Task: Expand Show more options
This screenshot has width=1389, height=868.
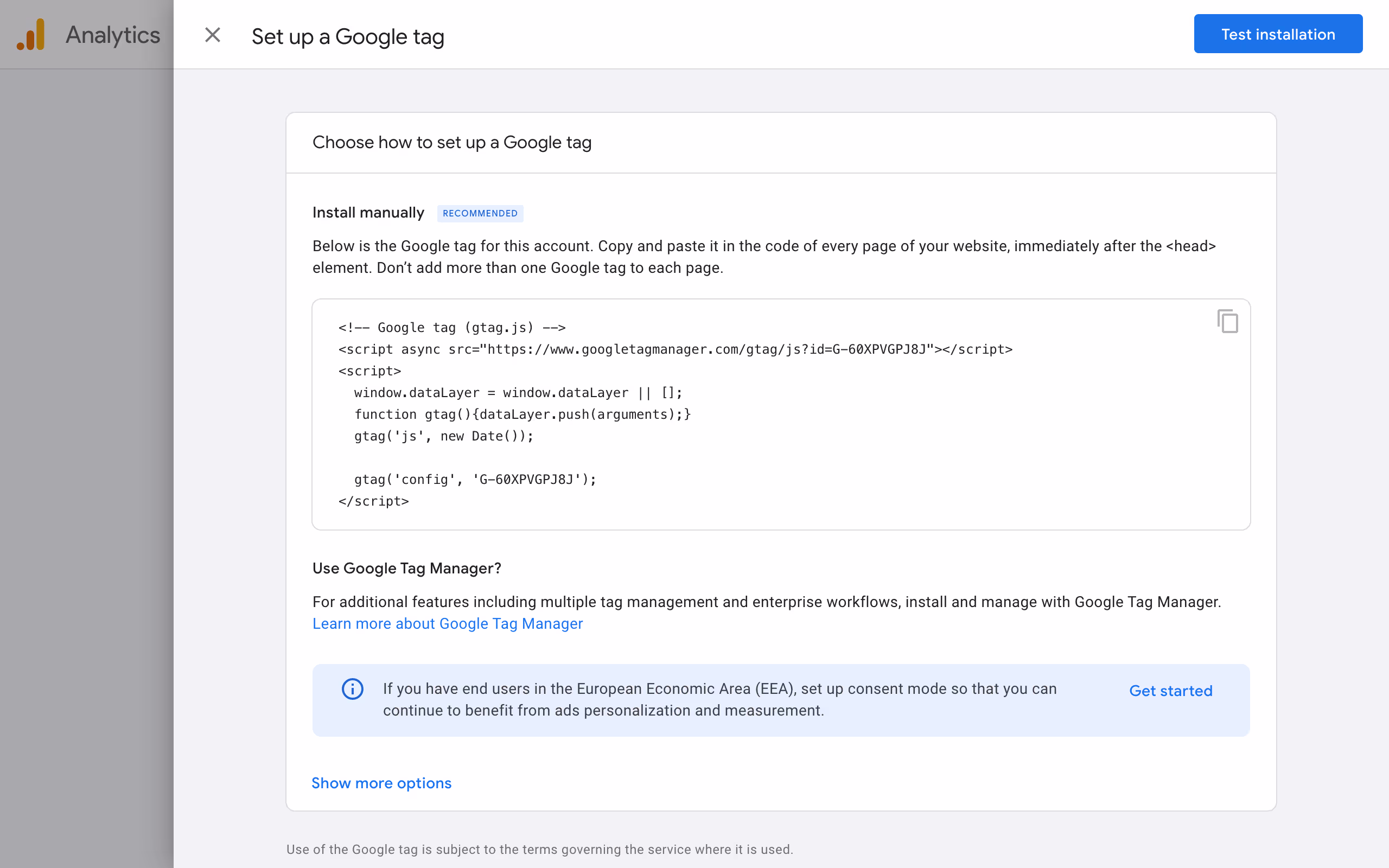Action: point(381,783)
